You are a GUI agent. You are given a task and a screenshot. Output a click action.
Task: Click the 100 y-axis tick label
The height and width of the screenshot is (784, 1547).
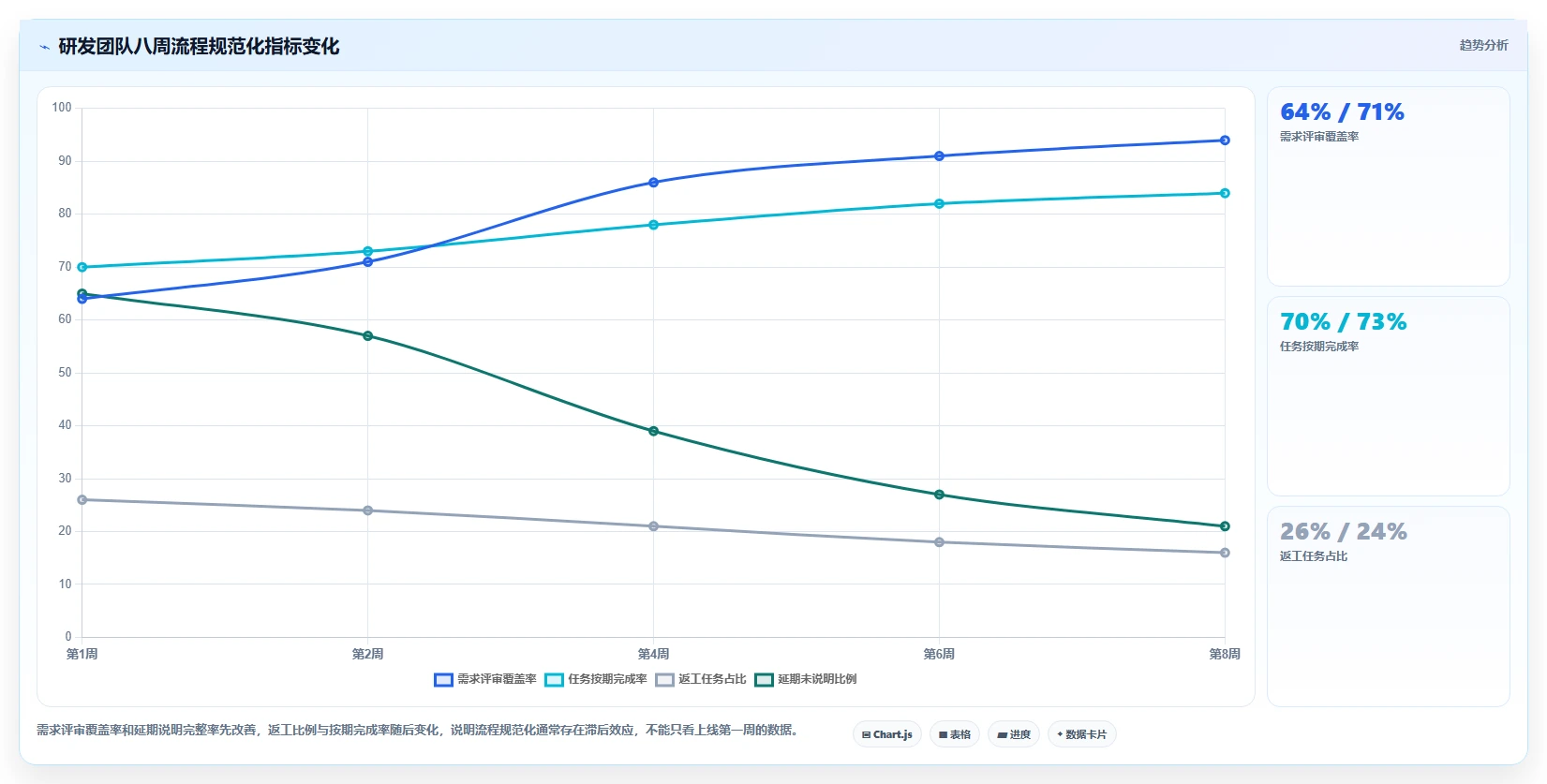(62, 108)
